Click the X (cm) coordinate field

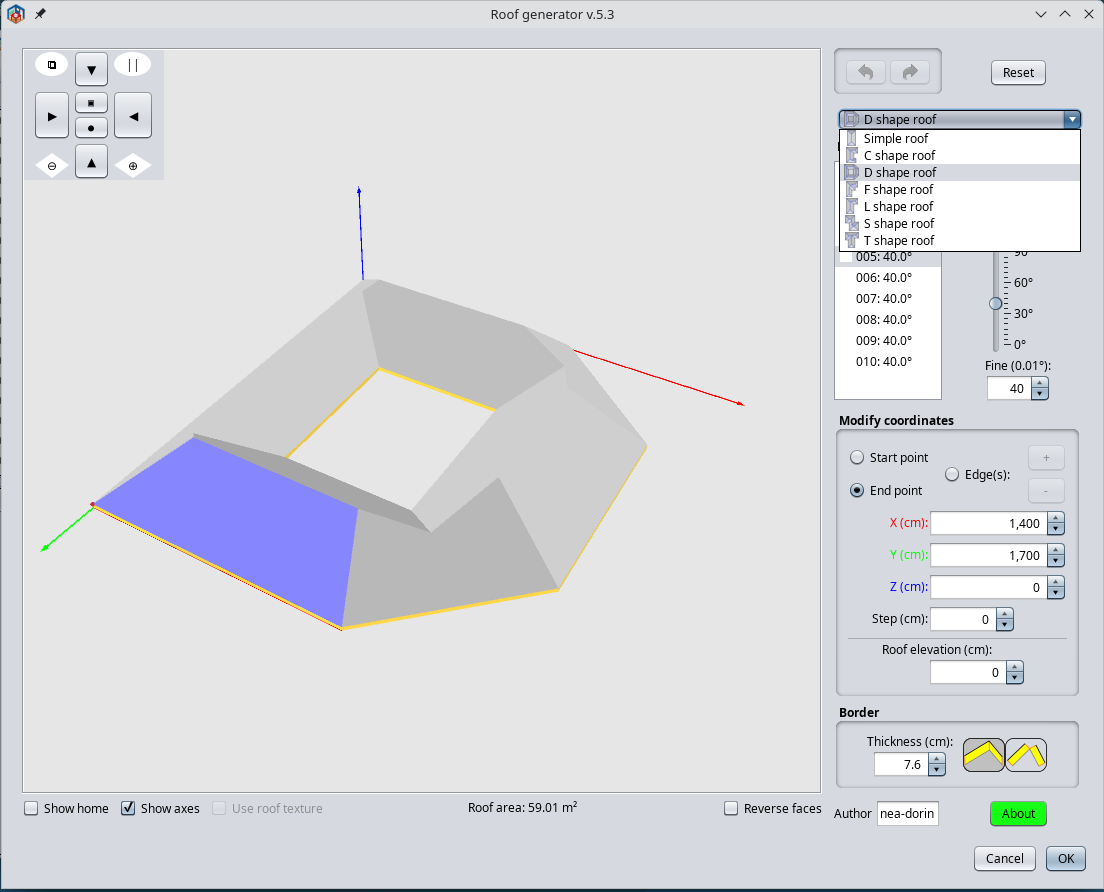(989, 523)
